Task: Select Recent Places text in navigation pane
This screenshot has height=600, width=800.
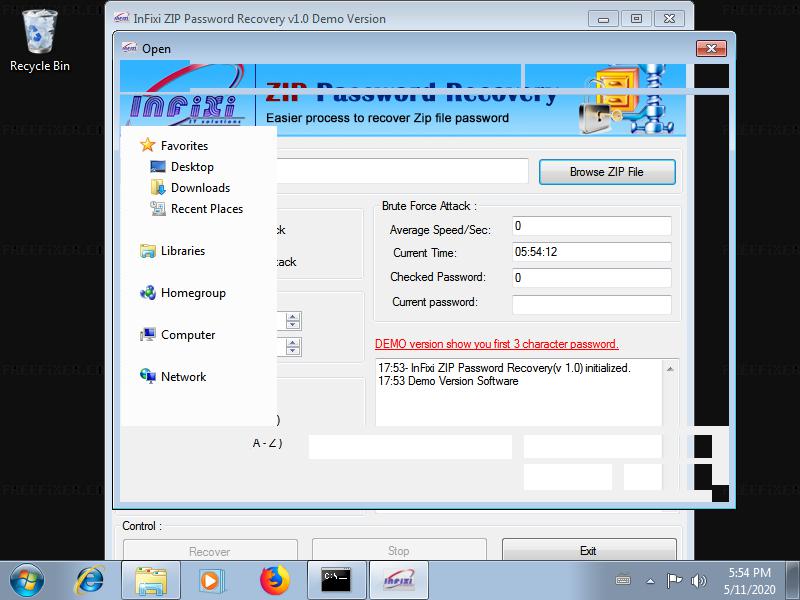Action: [207, 209]
